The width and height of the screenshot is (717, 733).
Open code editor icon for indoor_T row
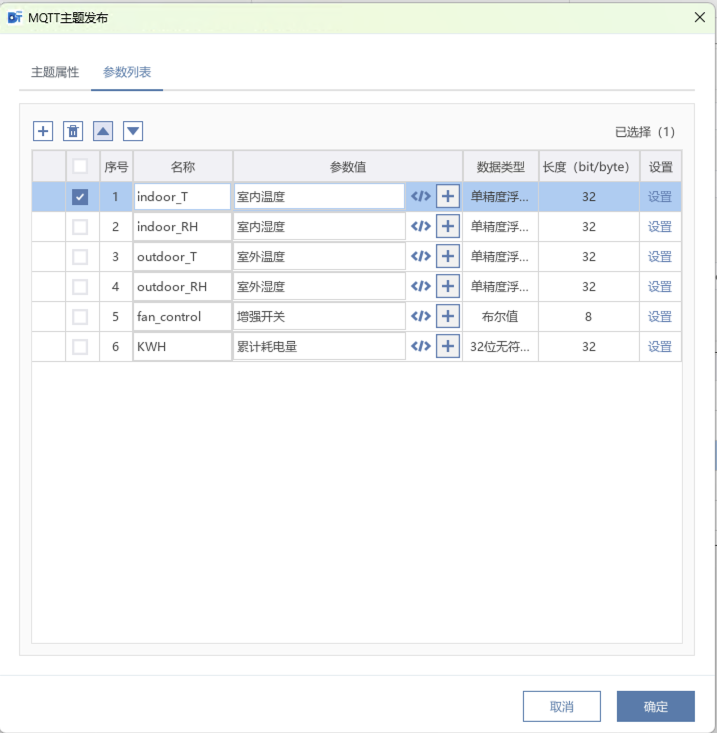tap(421, 197)
